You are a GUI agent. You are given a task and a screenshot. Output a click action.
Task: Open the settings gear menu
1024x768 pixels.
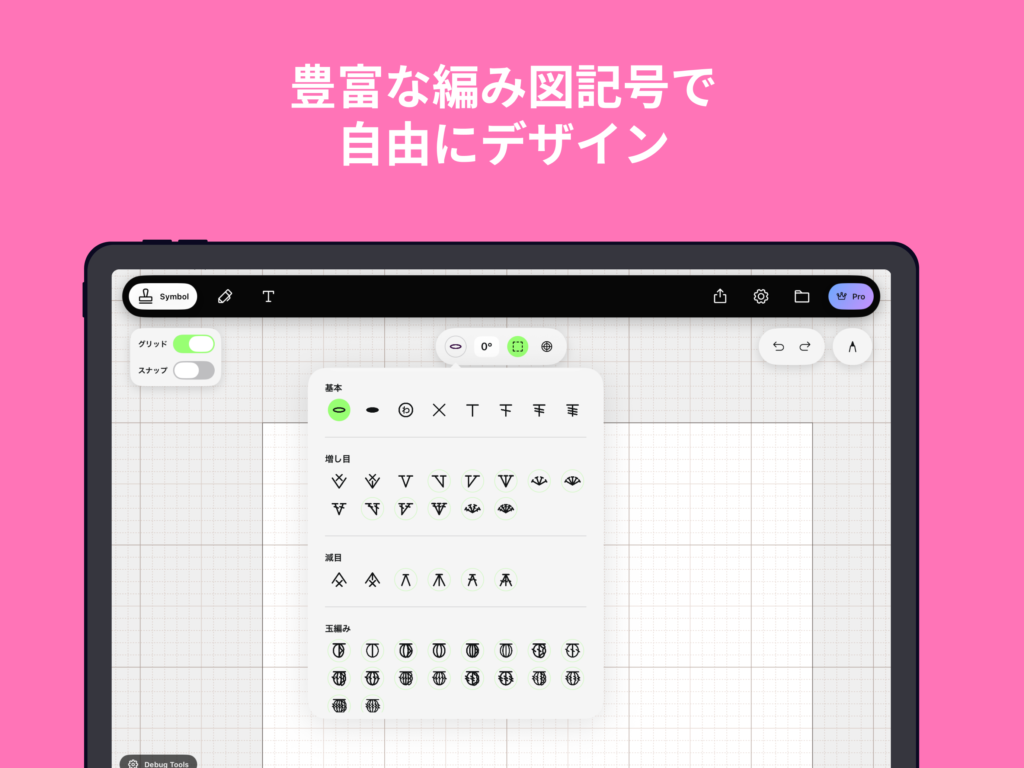coord(761,296)
